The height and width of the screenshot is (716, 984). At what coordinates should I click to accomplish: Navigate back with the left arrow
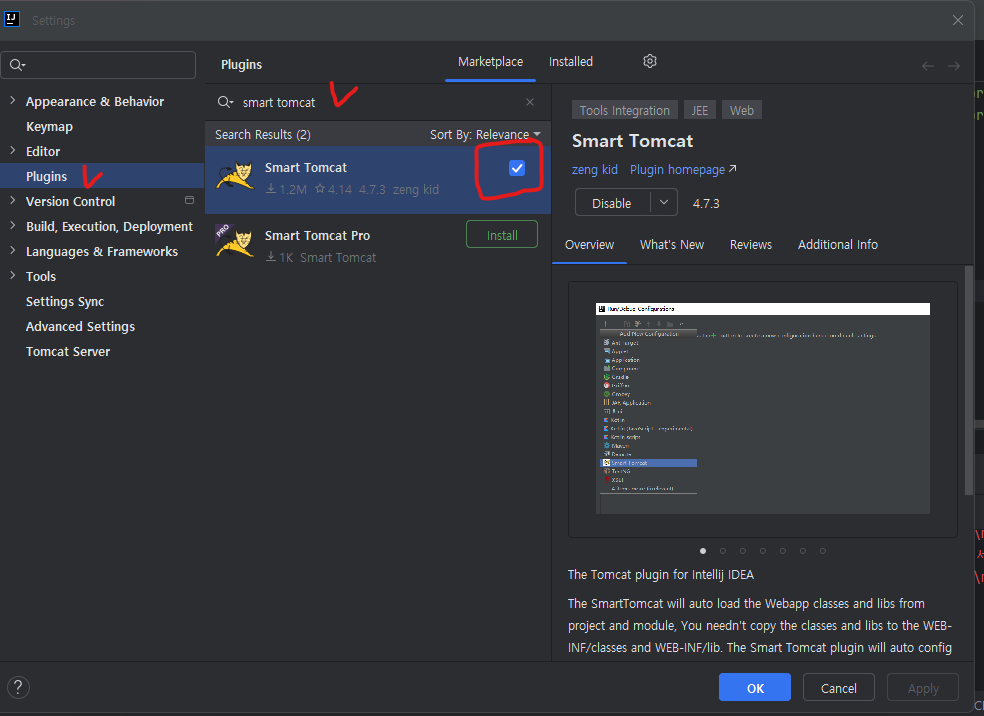[x=928, y=66]
